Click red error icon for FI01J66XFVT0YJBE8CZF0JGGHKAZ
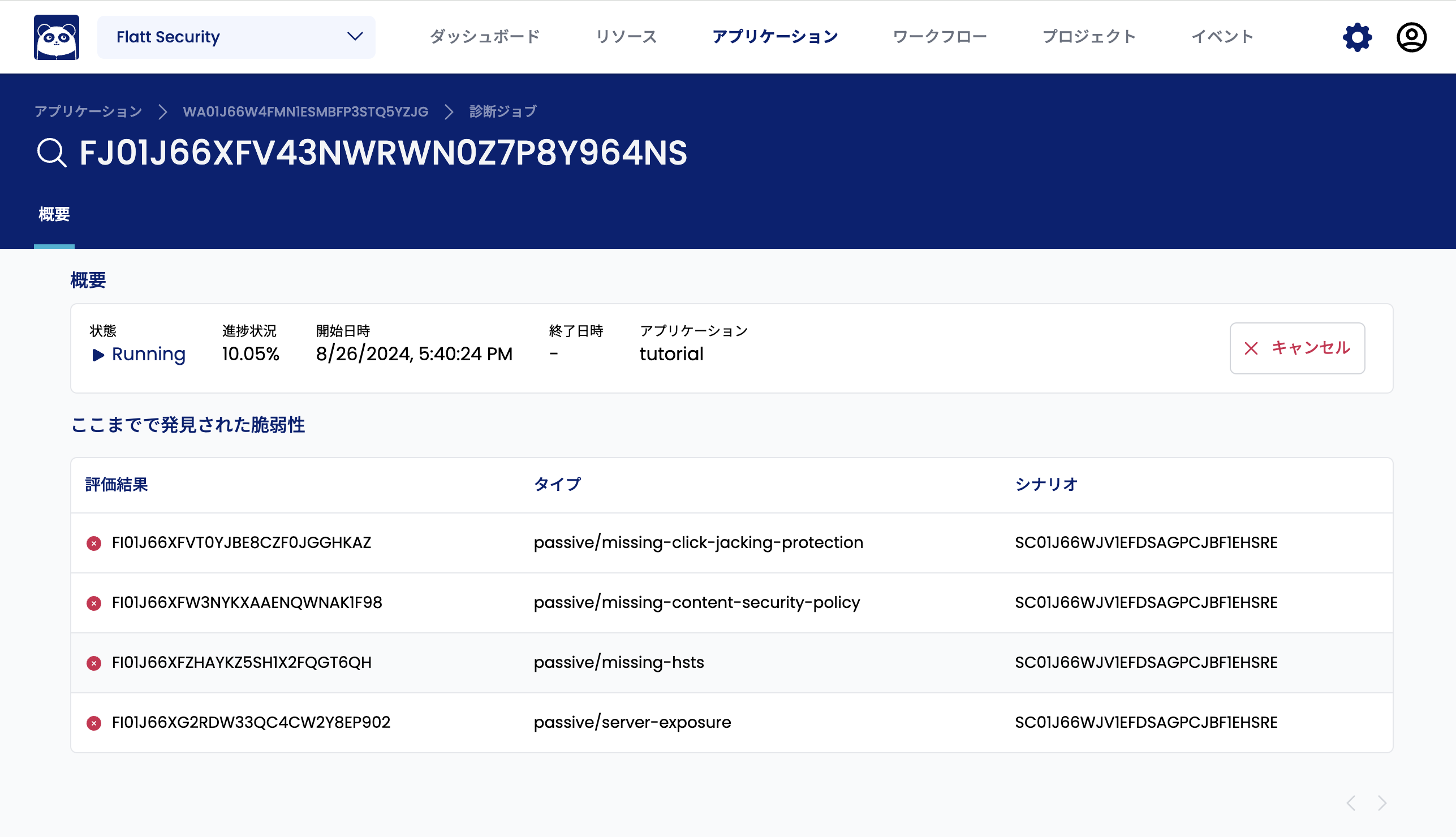Screen dimensions: 1456x837 click(94, 543)
